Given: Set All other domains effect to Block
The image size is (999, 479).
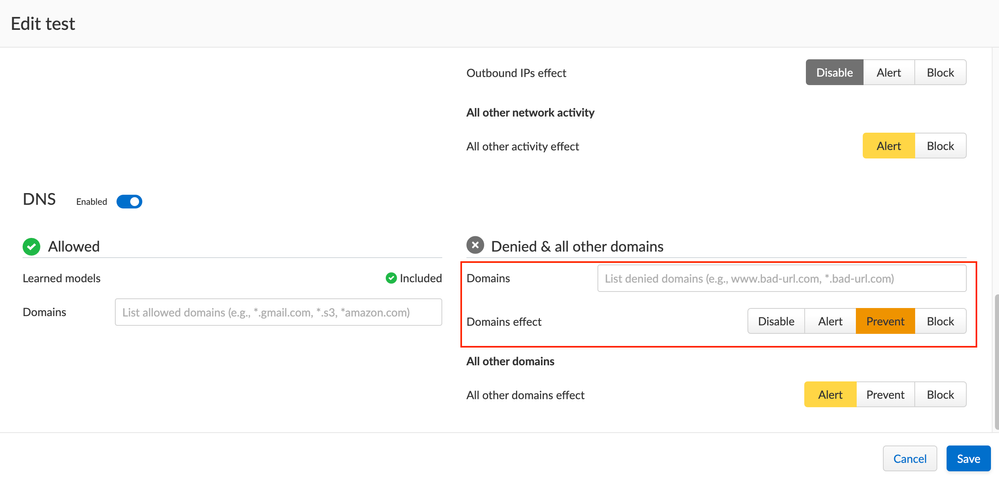Looking at the screenshot, I should [x=940, y=395].
